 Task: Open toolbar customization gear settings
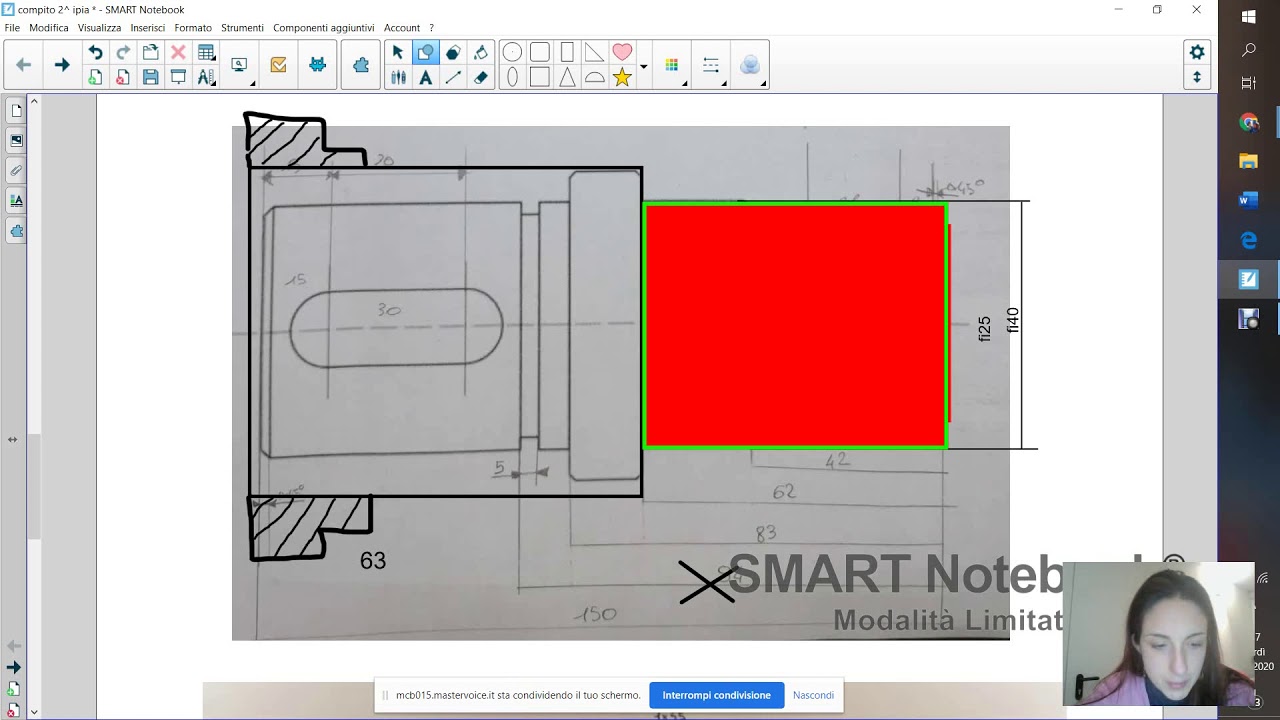click(x=1197, y=53)
